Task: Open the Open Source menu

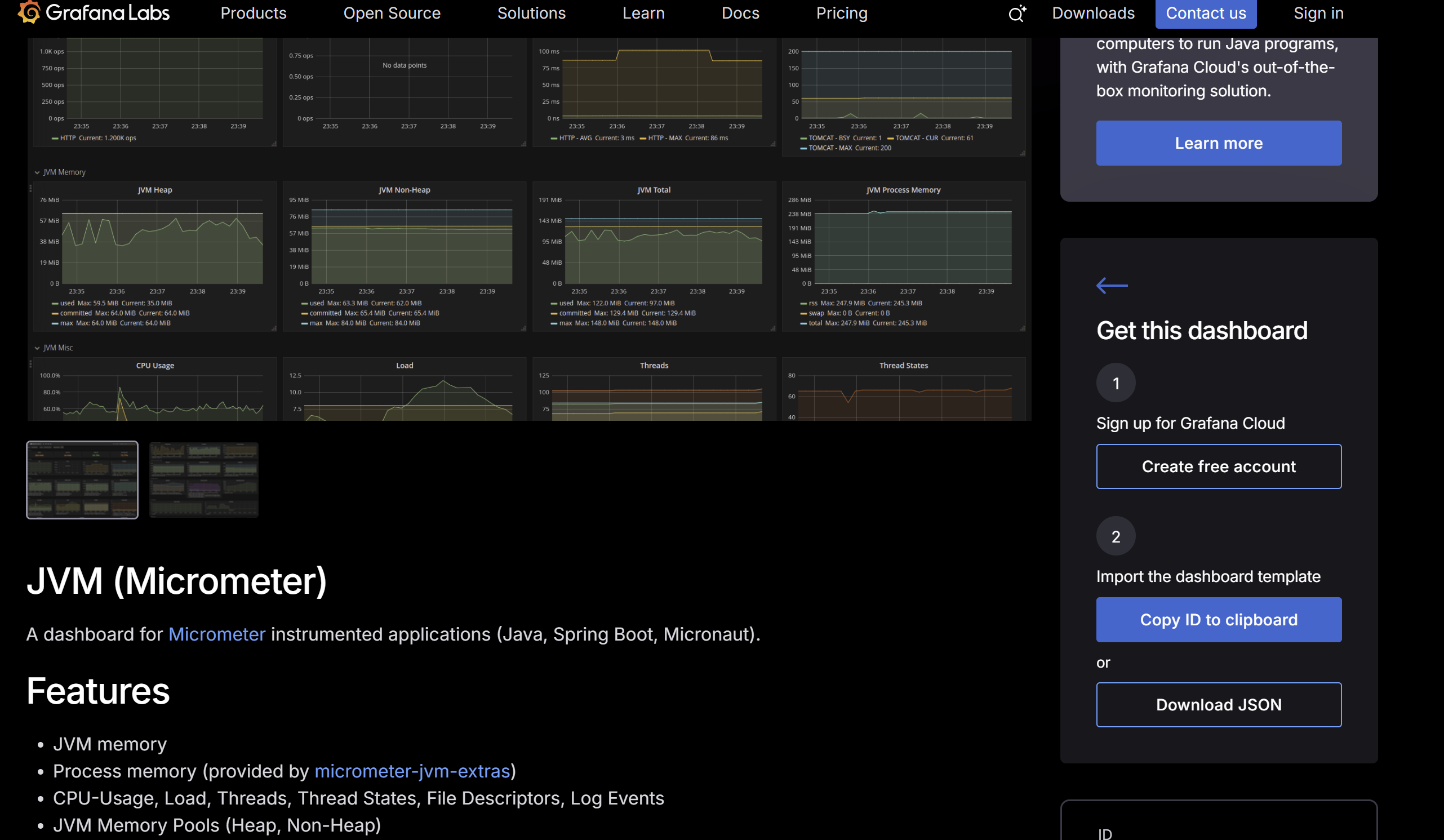Action: [392, 13]
